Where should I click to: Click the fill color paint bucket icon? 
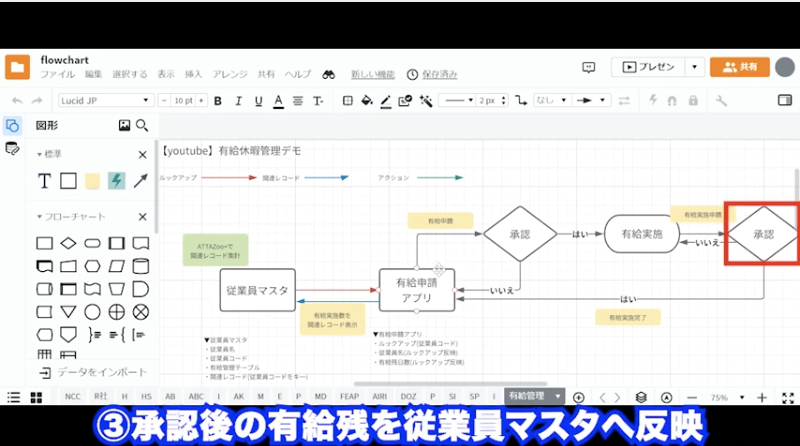tap(366, 101)
